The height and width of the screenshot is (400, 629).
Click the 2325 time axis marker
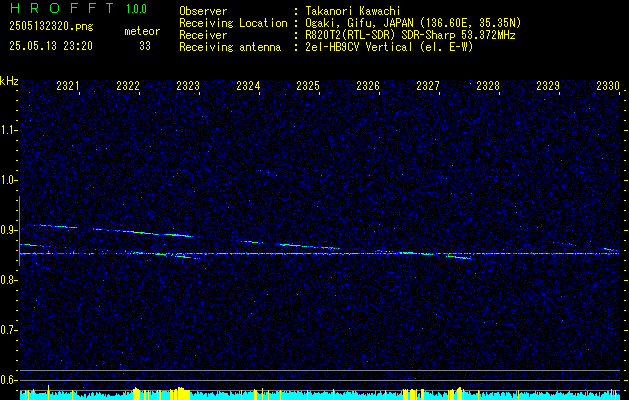308,85
